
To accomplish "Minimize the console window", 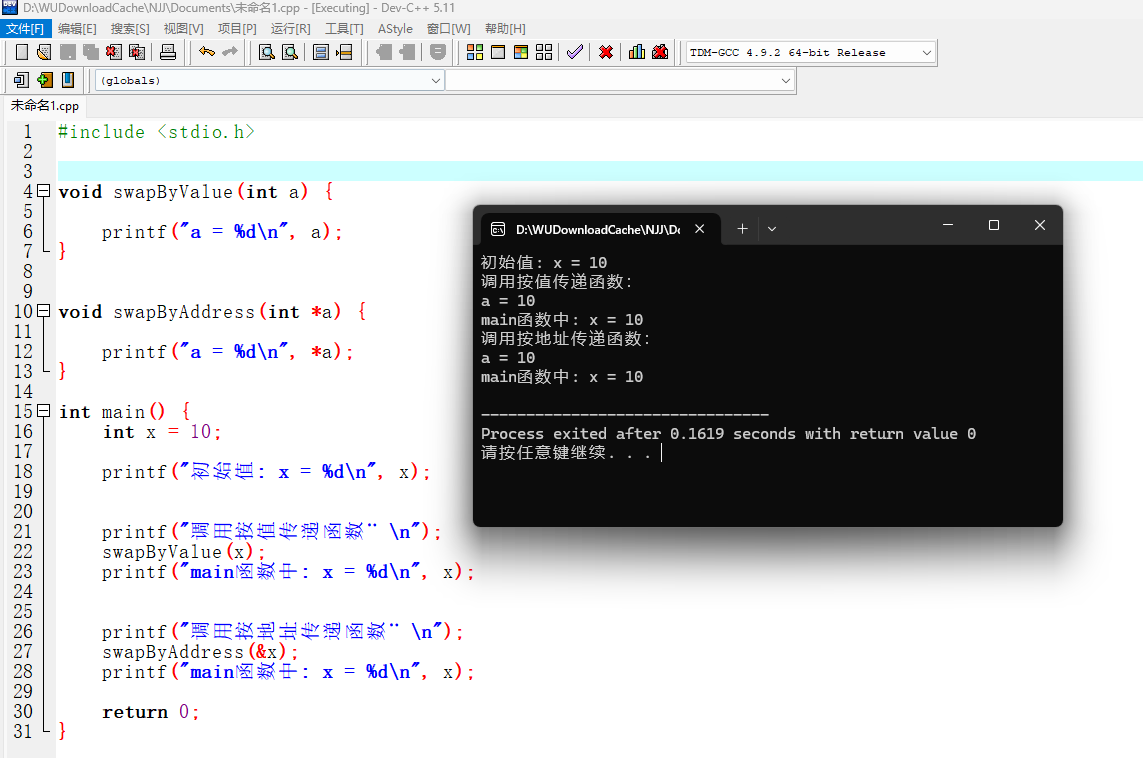I will (948, 225).
